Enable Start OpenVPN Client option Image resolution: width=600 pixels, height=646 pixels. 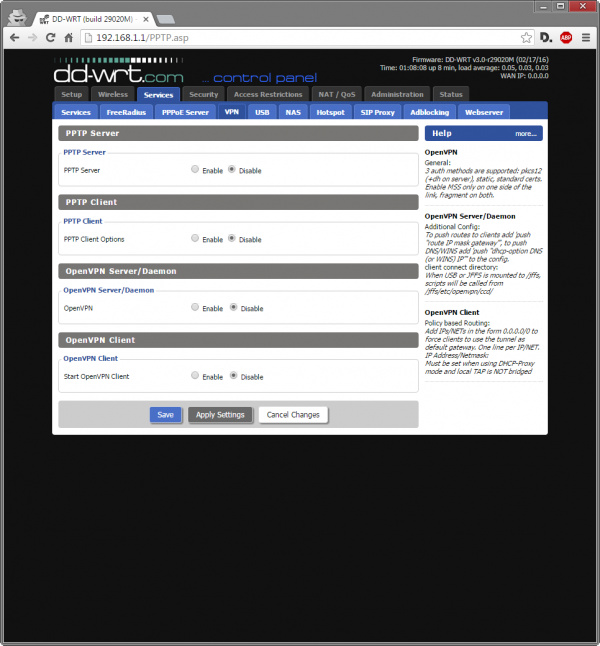point(195,376)
